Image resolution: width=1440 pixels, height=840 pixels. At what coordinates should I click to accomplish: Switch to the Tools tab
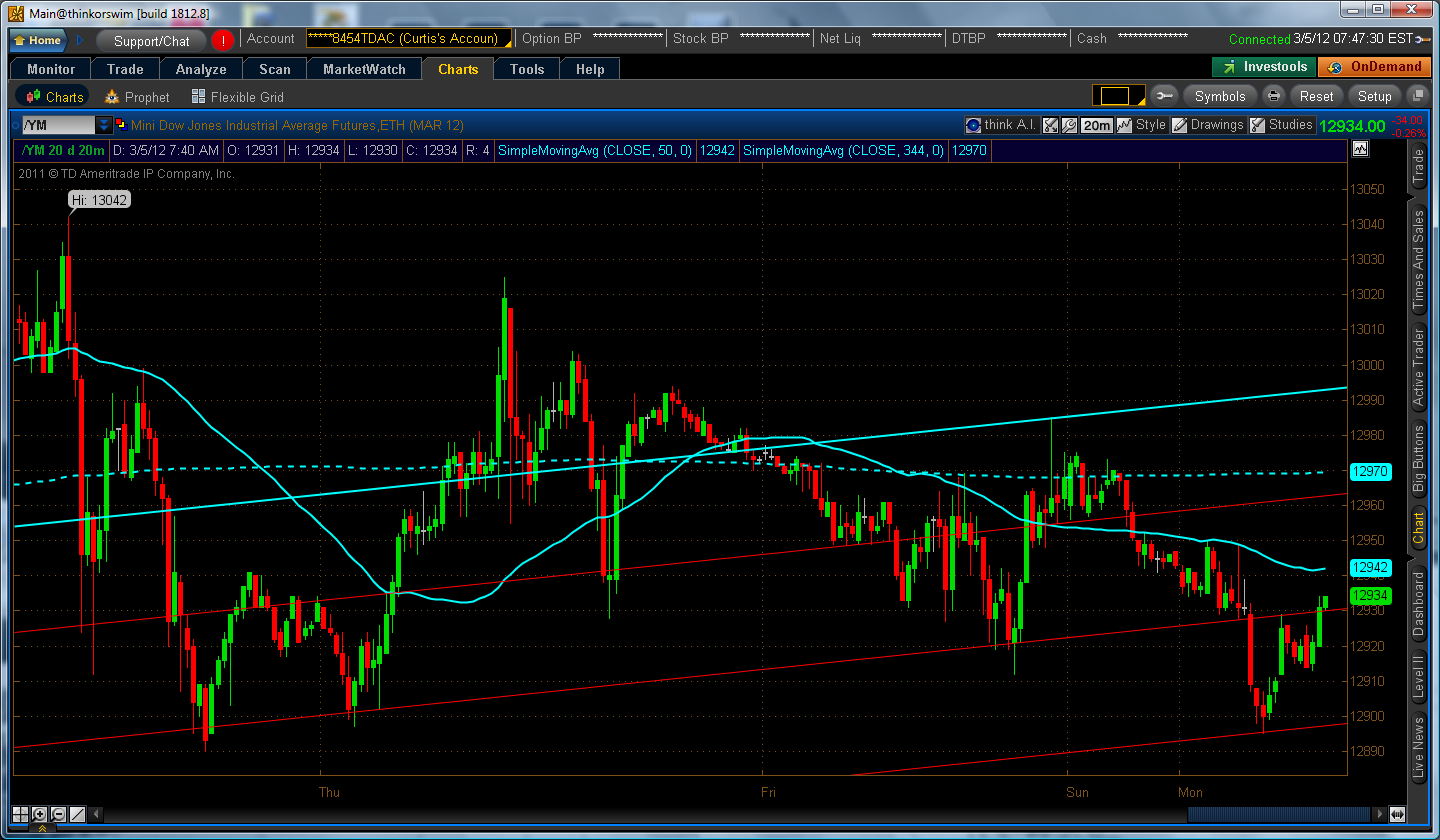coord(527,69)
